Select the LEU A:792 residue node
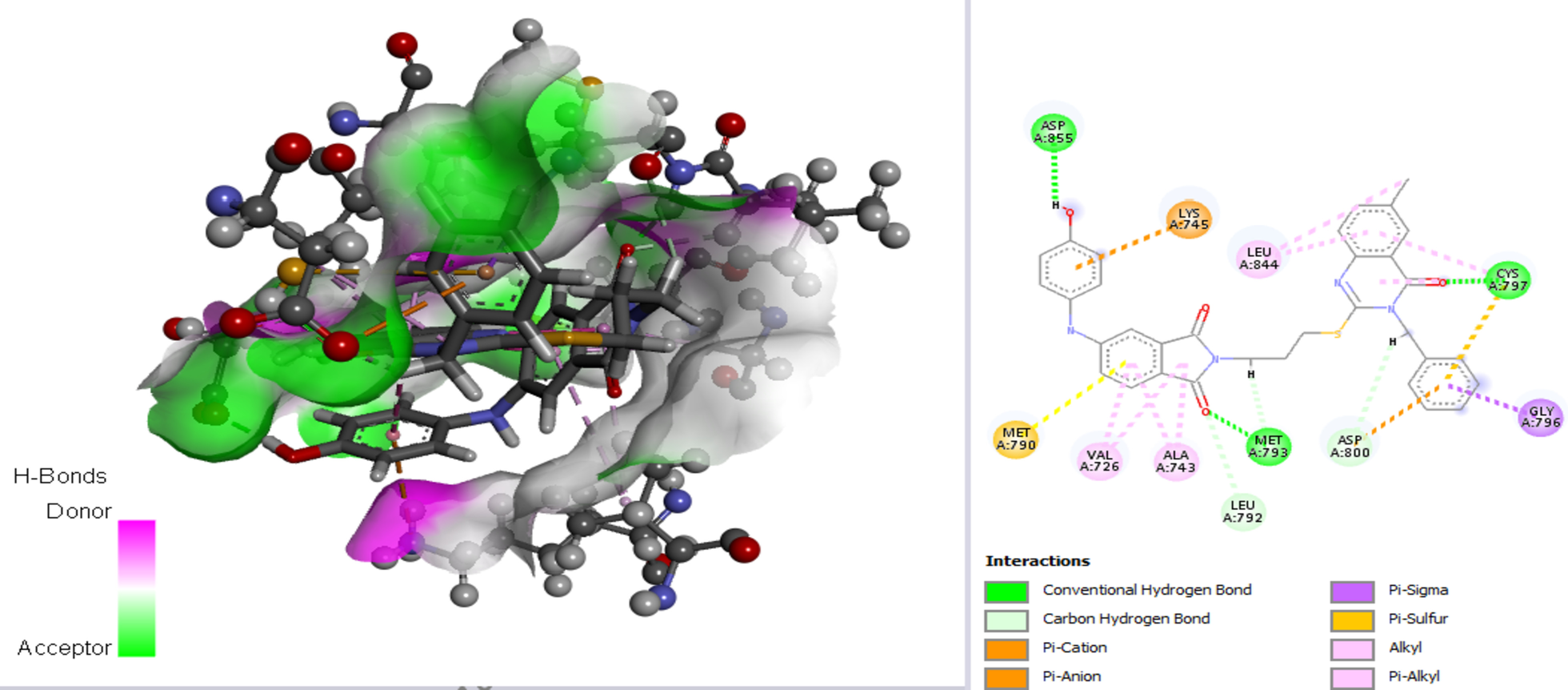Image resolution: width=1568 pixels, height=690 pixels. click(x=1242, y=511)
